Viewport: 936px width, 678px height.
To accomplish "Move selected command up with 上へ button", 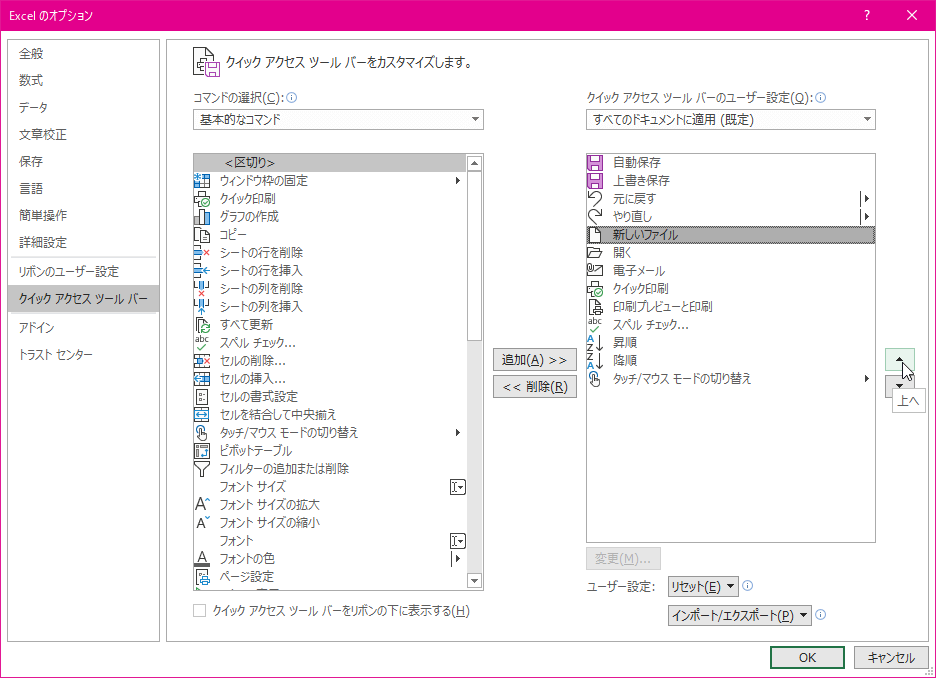I will click(900, 359).
